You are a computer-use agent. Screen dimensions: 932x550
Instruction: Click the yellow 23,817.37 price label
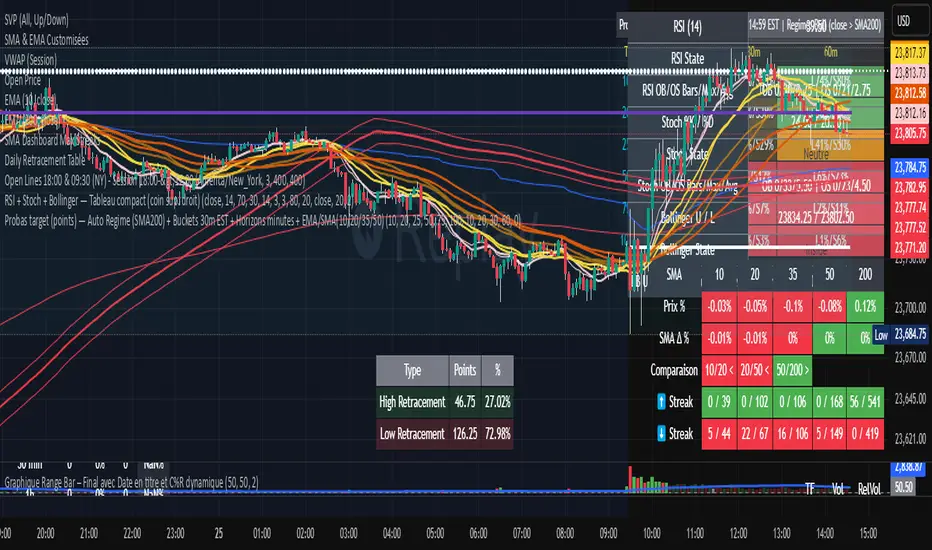pos(910,52)
